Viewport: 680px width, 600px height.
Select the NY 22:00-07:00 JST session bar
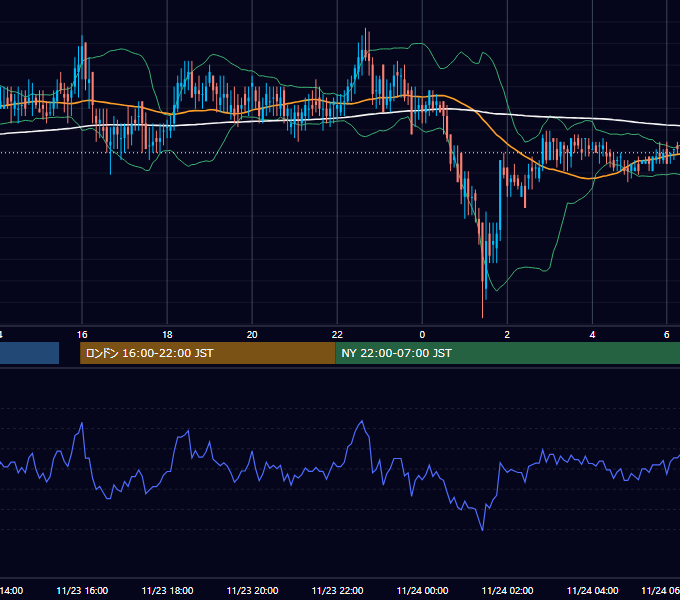[507, 353]
